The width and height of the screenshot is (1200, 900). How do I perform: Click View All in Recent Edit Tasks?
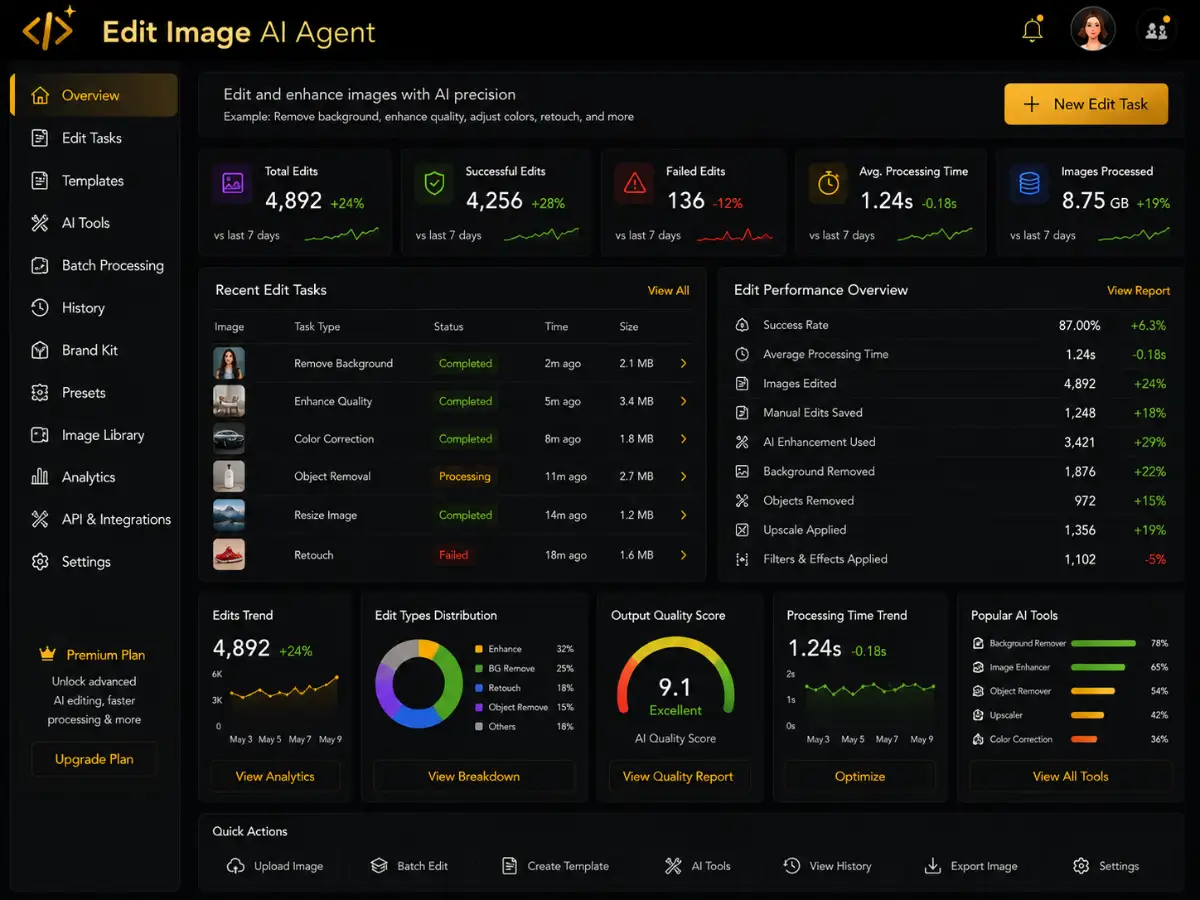668,291
